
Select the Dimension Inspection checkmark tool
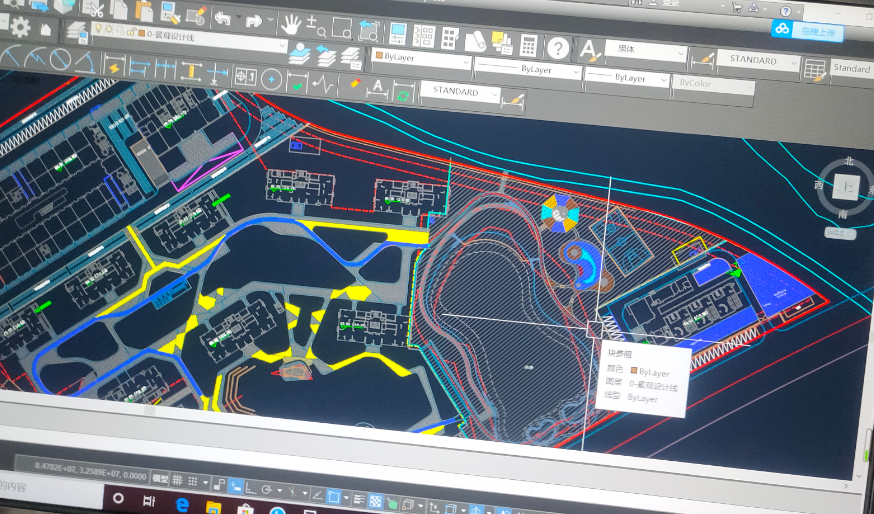pyautogui.click(x=297, y=82)
